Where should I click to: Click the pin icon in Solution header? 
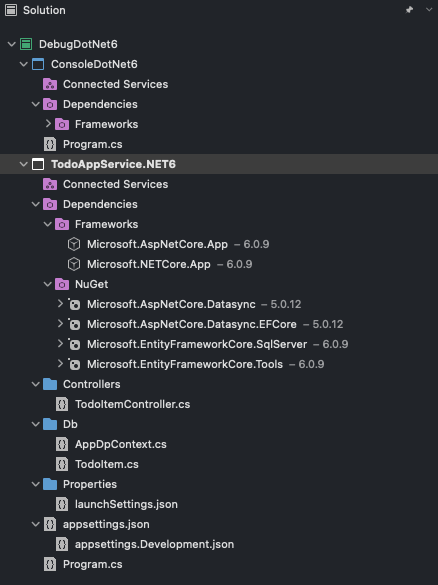409,10
